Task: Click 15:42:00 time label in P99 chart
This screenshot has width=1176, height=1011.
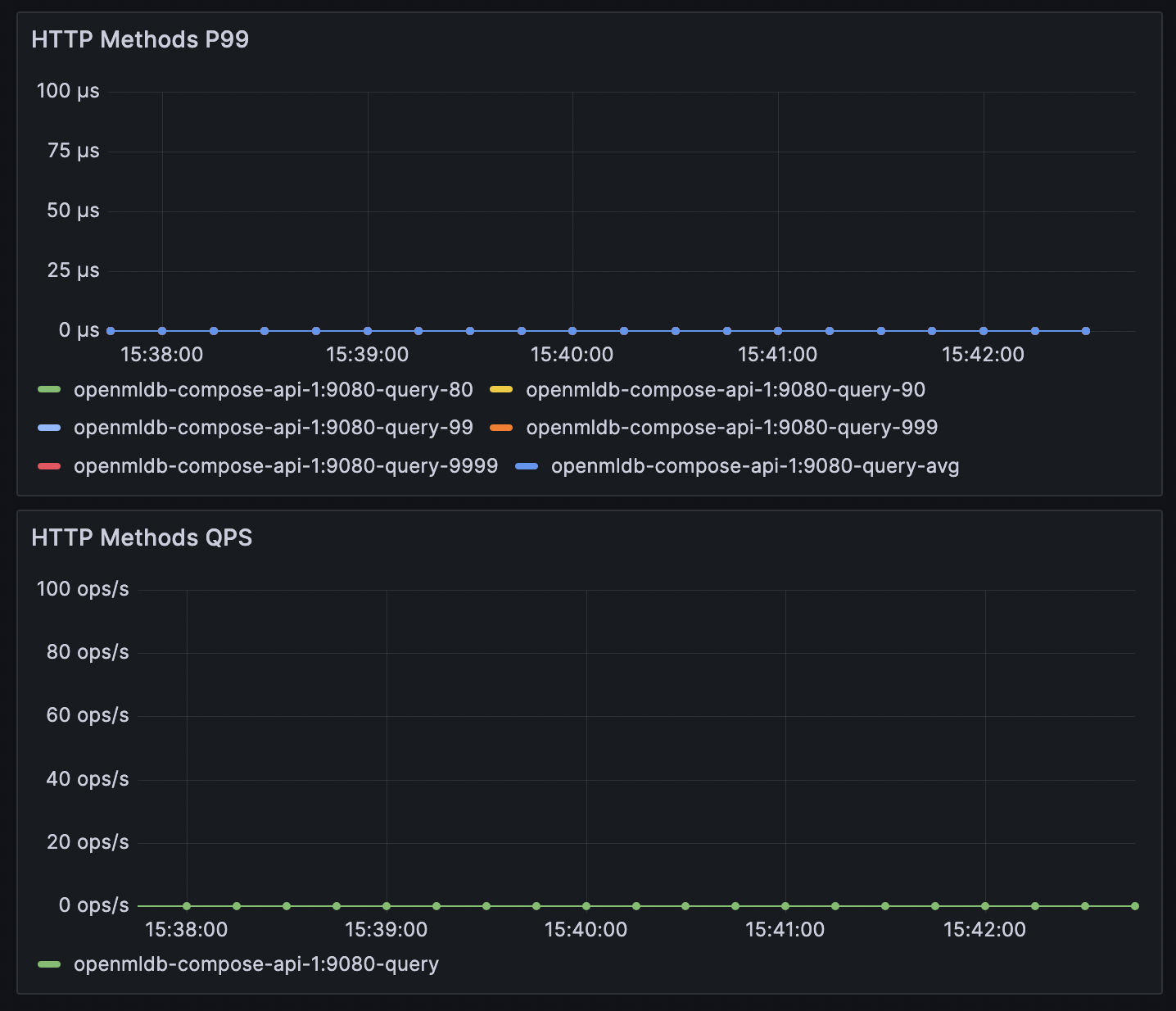Action: [x=984, y=355]
